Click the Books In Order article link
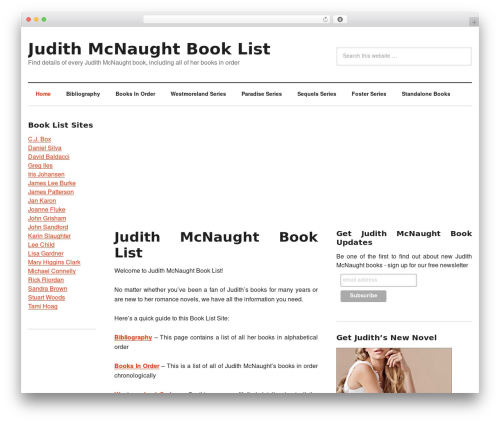 tap(137, 366)
